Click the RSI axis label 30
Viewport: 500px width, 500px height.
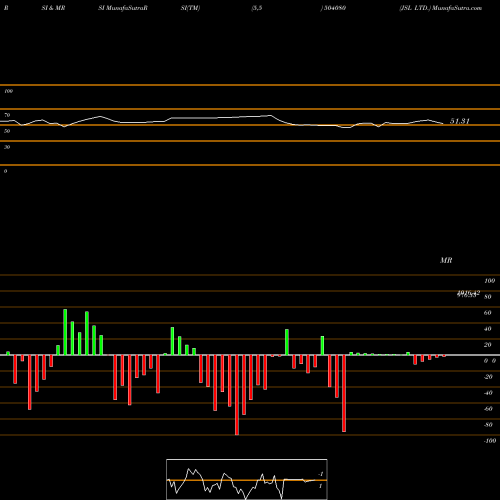(7, 147)
